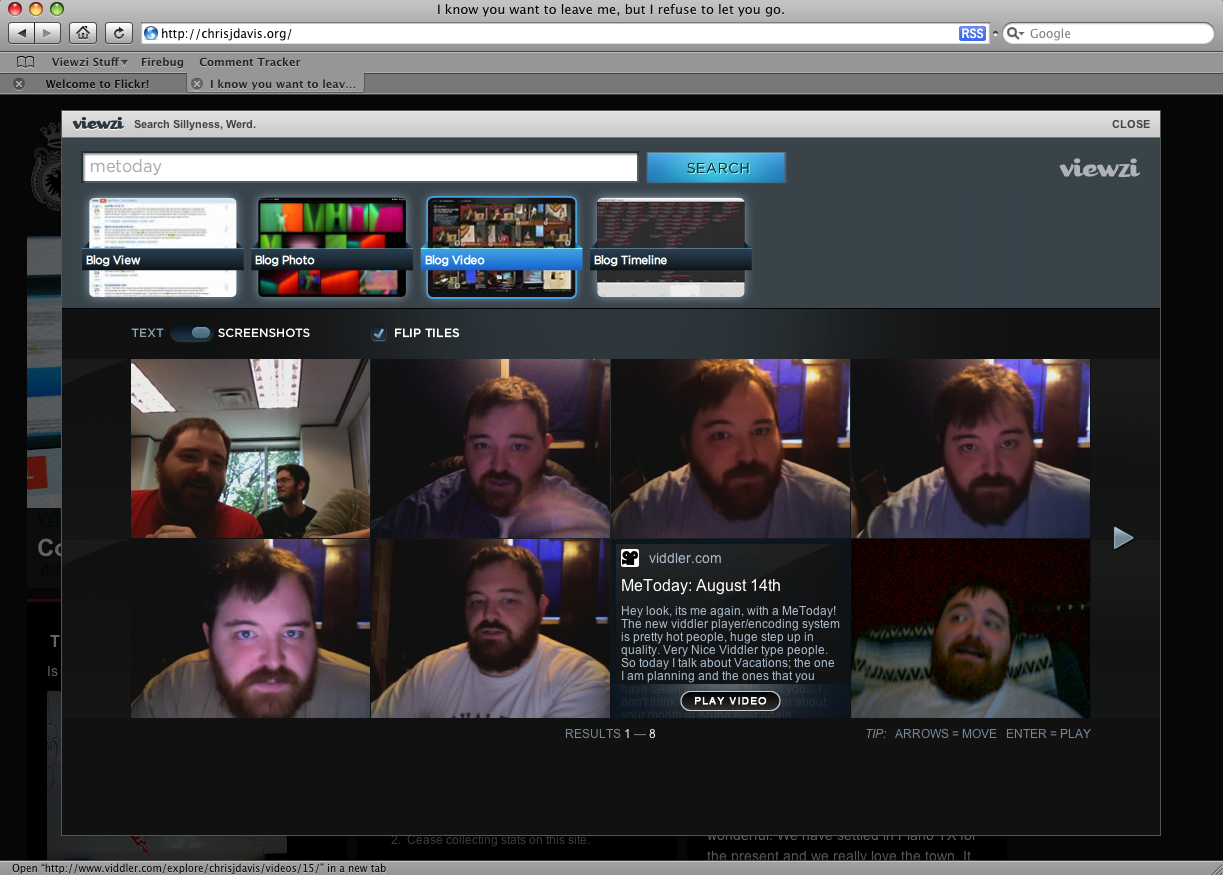Select the Blog View thumbnail
The width and height of the screenshot is (1223, 875).
(x=163, y=247)
